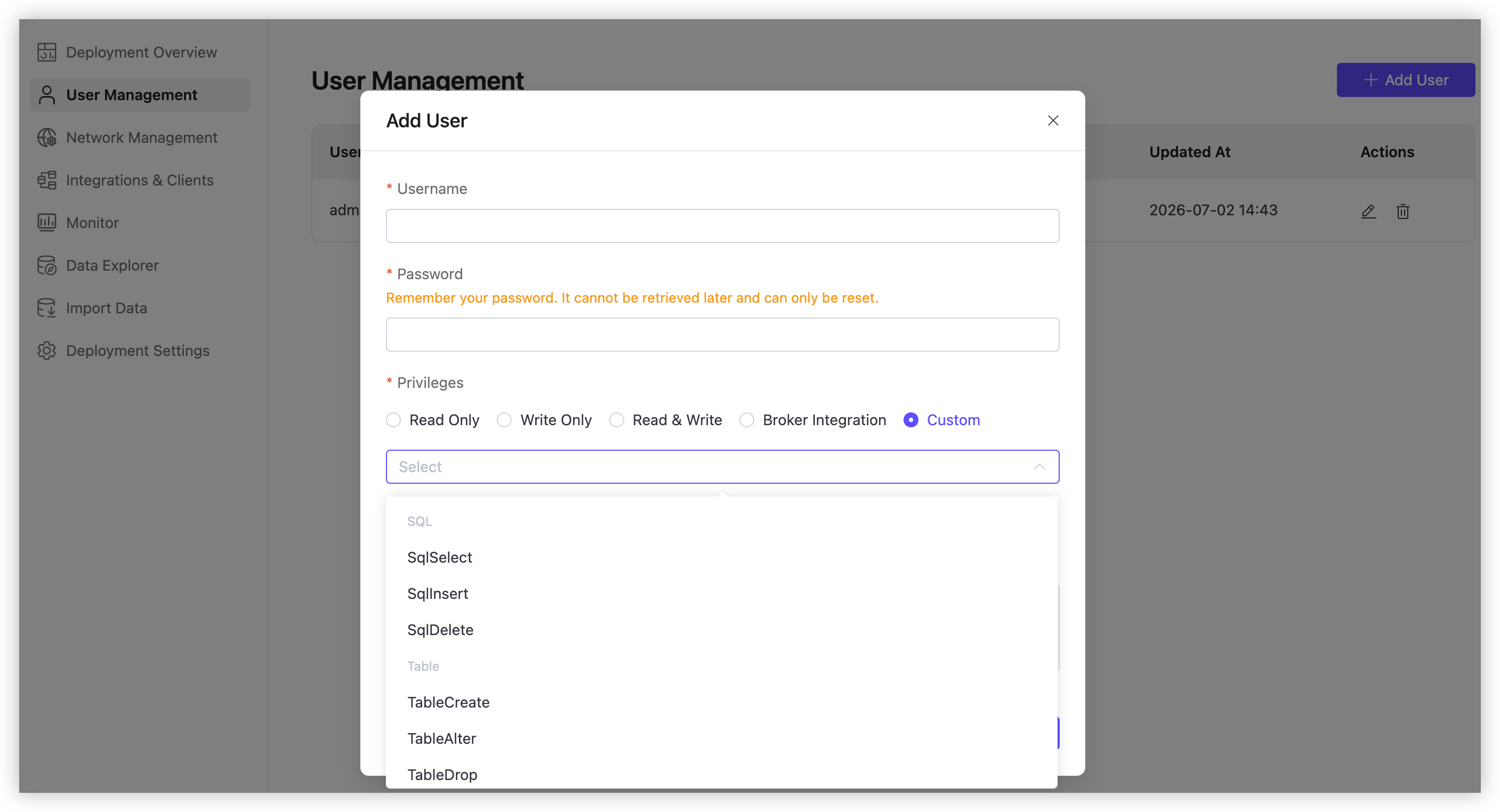The width and height of the screenshot is (1500, 812).
Task: Click the delete trash icon in Actions
Action: (1403, 210)
